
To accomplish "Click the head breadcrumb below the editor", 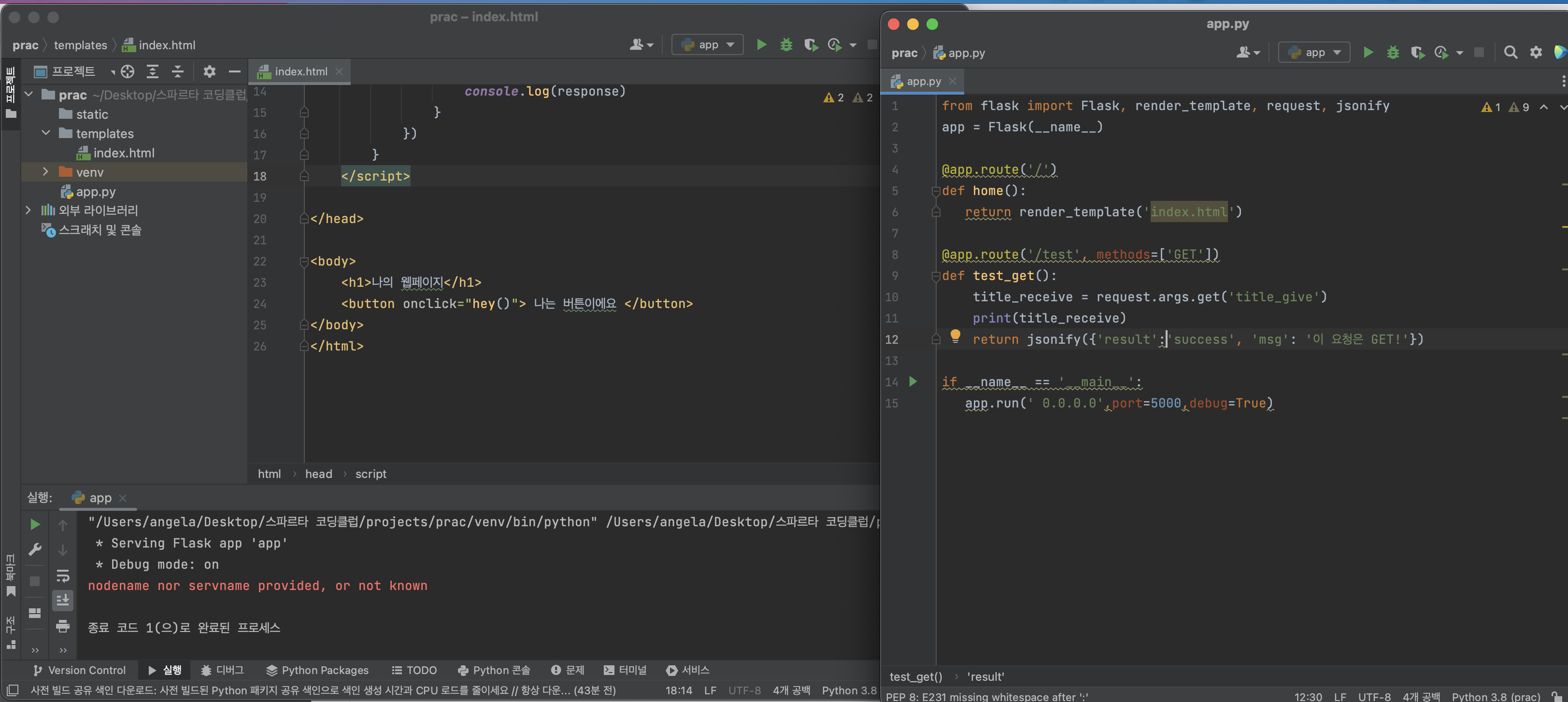I will (318, 474).
